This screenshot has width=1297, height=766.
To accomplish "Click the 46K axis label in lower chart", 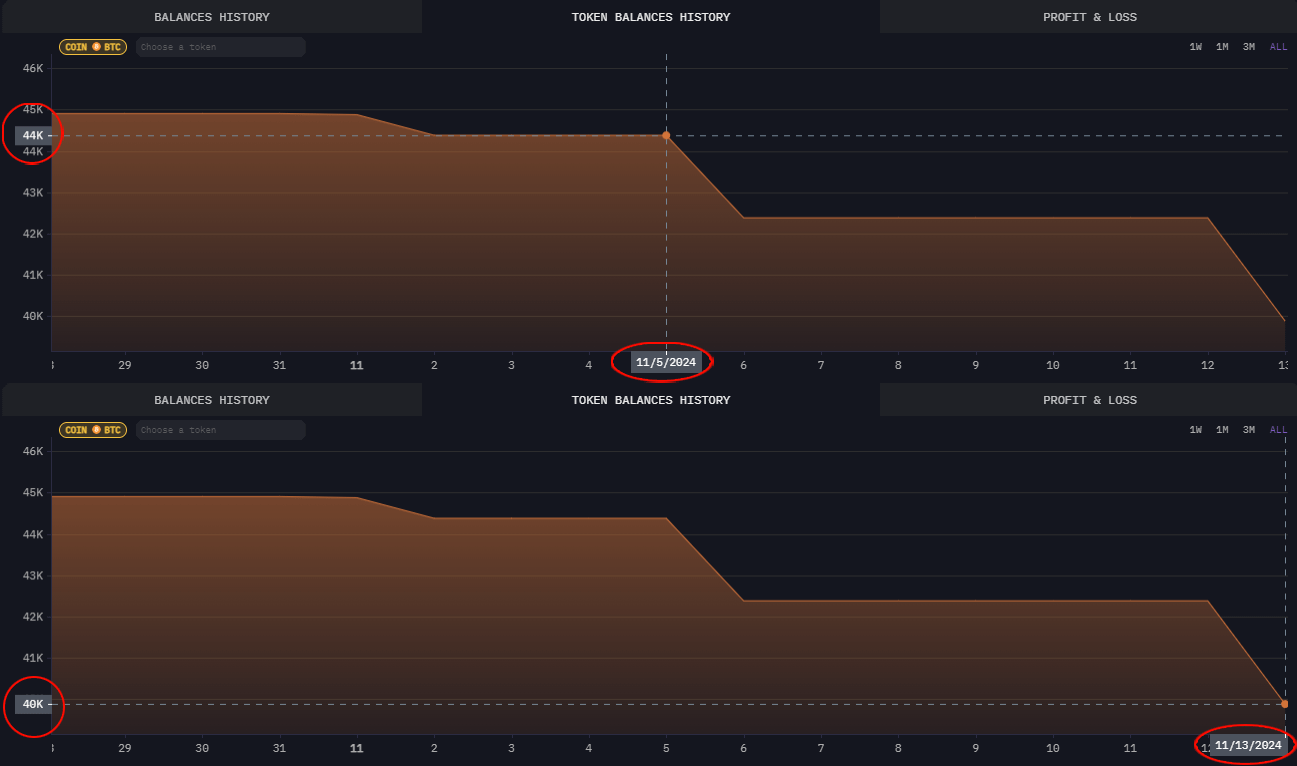I will (x=33, y=451).
